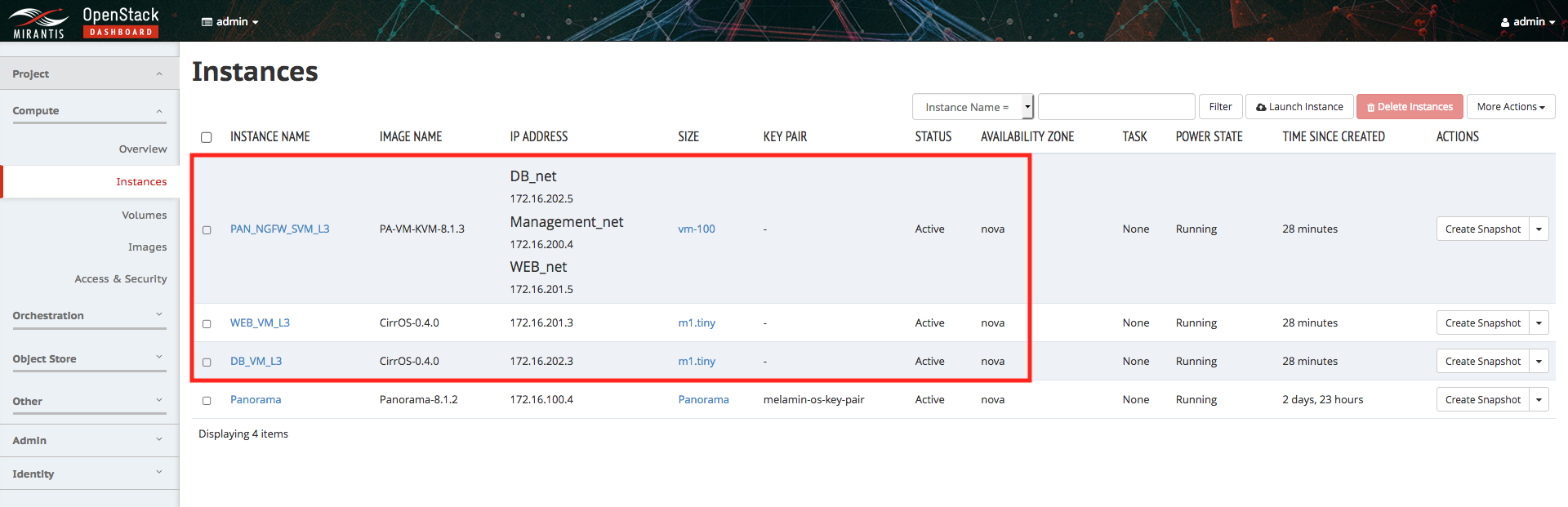
Task: Open actions dropdown arrow for DB_VM_L3
Action: coord(1539,362)
